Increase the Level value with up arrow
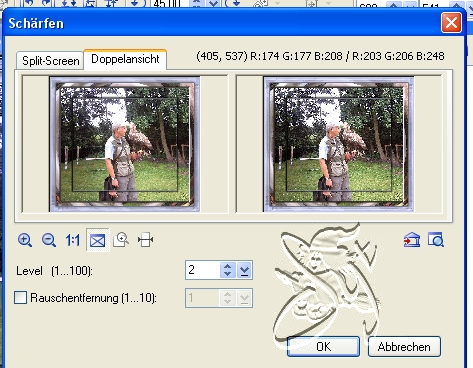 tap(228, 266)
